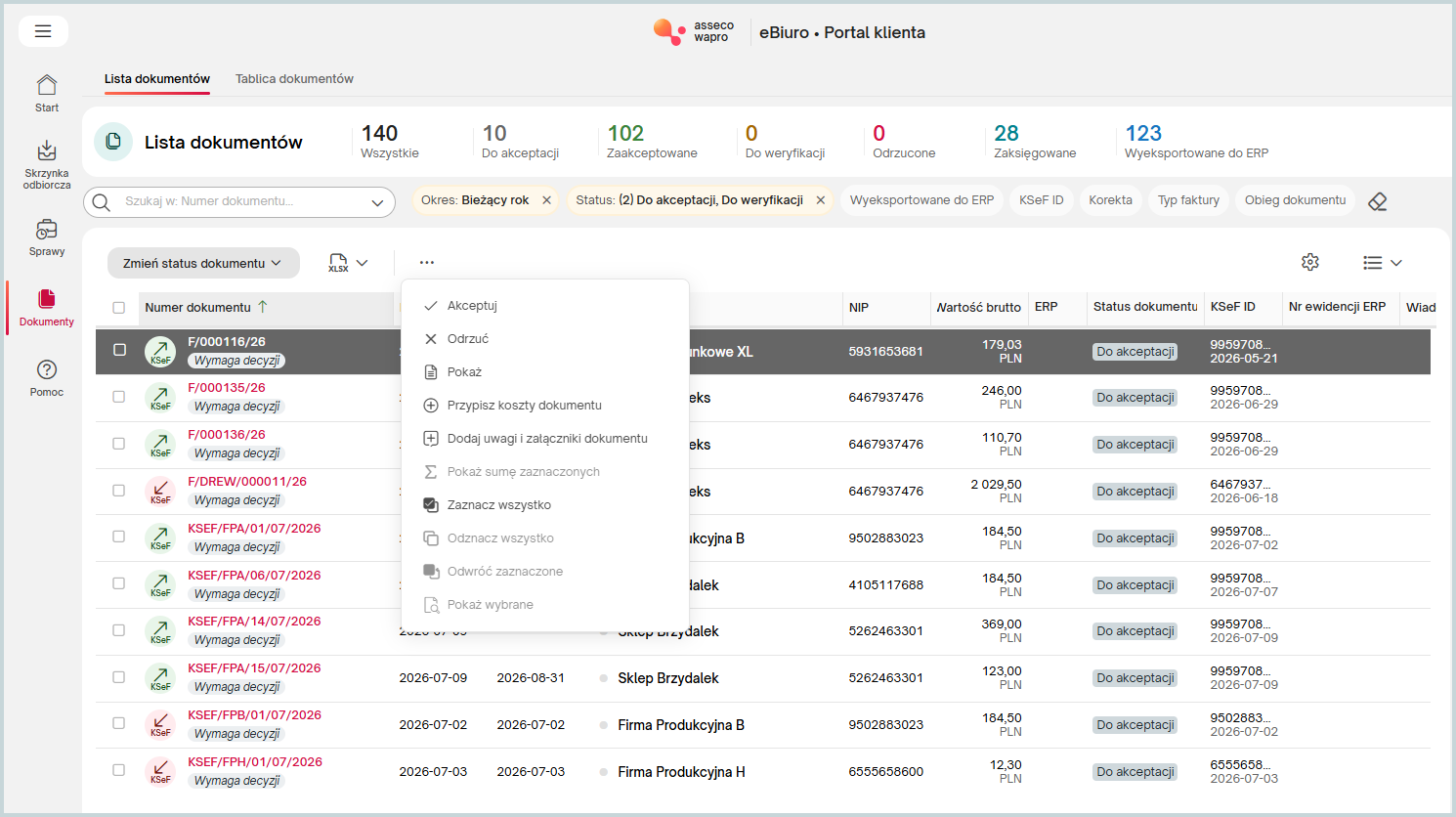Viewport: 1456px width, 817px height.
Task: Click the Lista dokumentów header icon
Action: coord(113,142)
